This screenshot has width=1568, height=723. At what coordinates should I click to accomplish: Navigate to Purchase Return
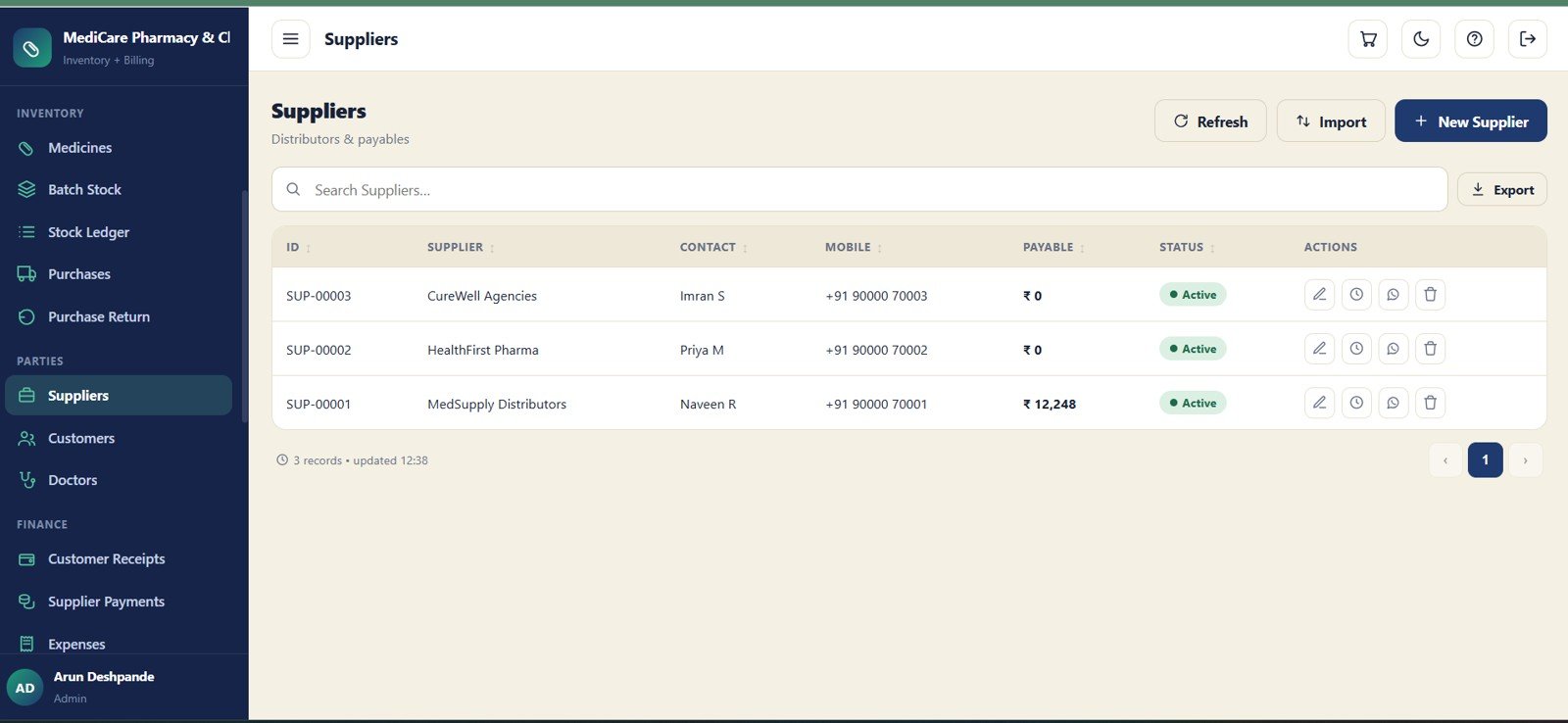[x=119, y=317]
